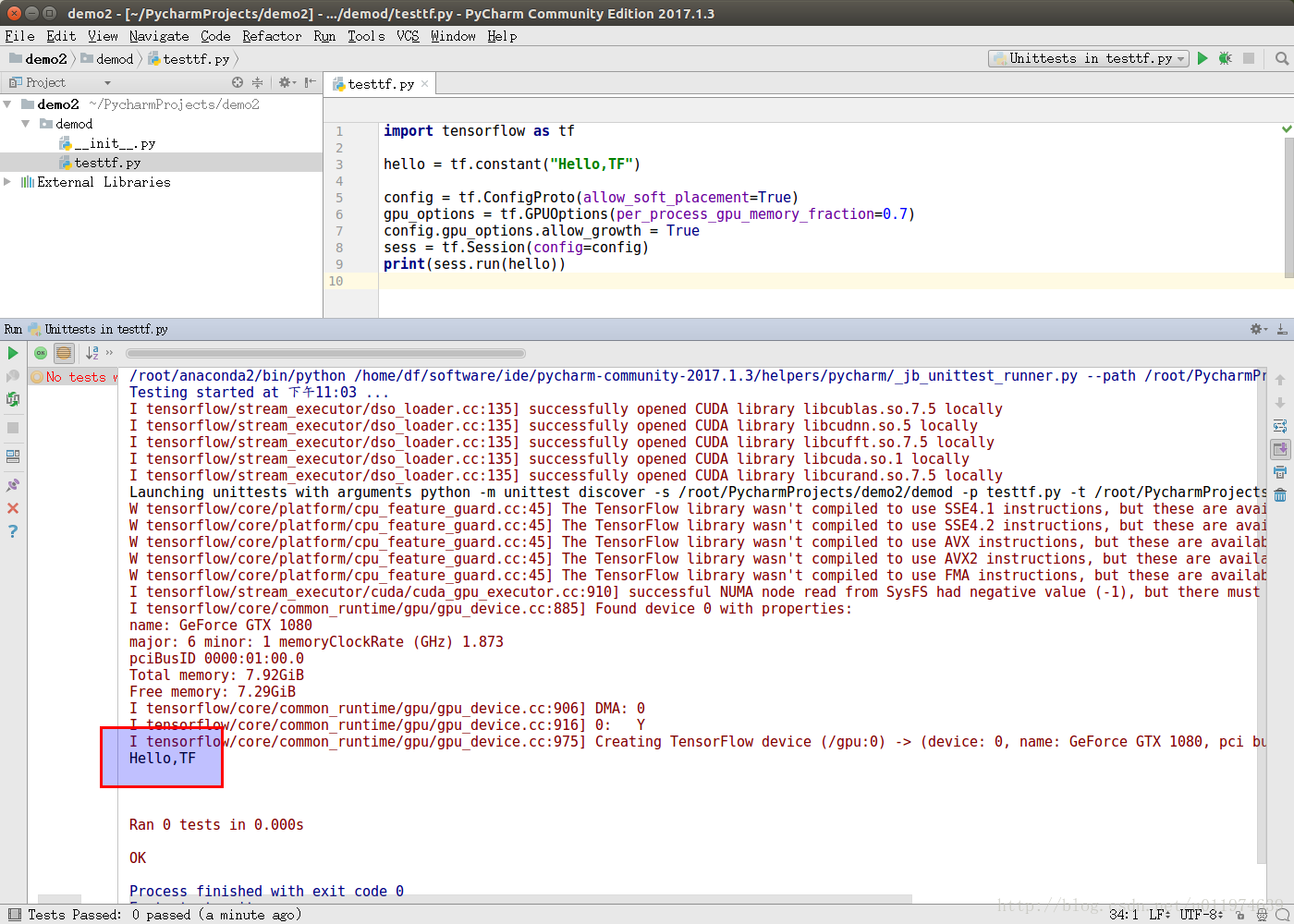
Task: Click the Stop square in the top toolbar
Action: 1249,58
